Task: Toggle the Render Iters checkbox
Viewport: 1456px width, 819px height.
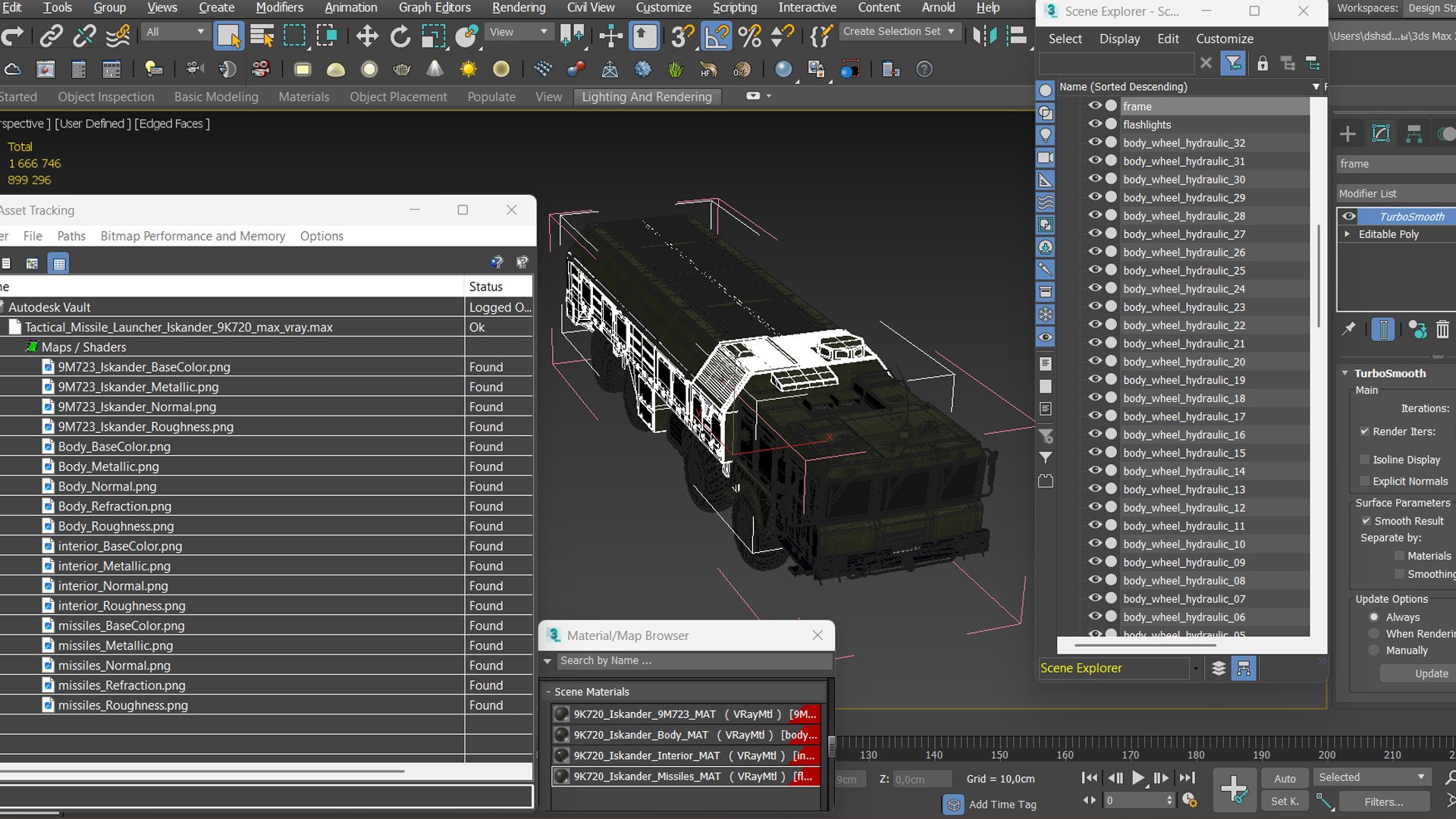Action: (x=1365, y=431)
